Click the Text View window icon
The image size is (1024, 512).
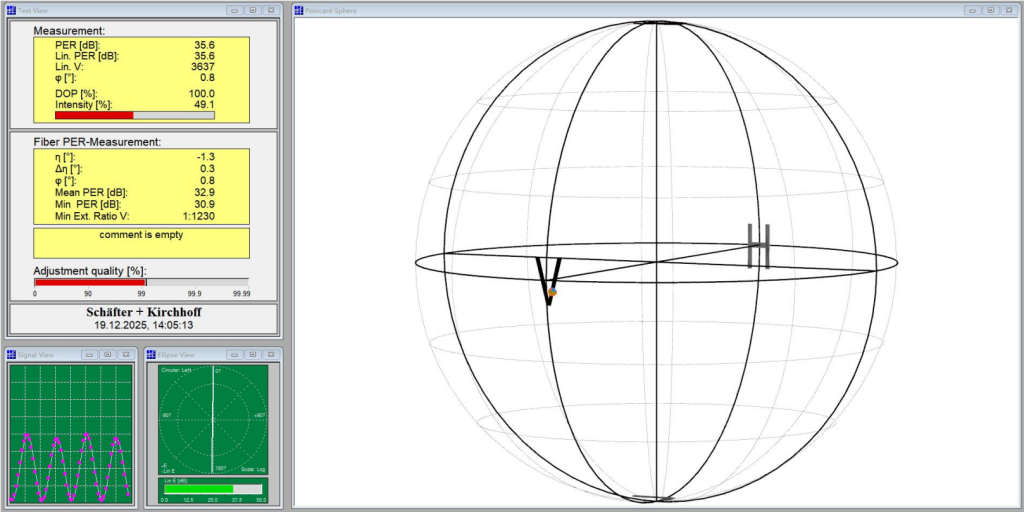pyautogui.click(x=11, y=10)
